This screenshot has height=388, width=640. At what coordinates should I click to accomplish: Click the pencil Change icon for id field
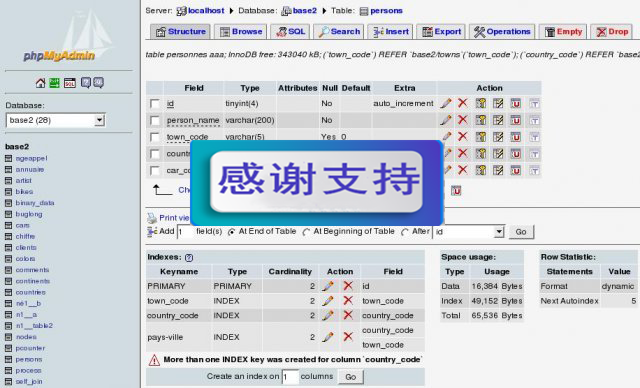click(446, 103)
